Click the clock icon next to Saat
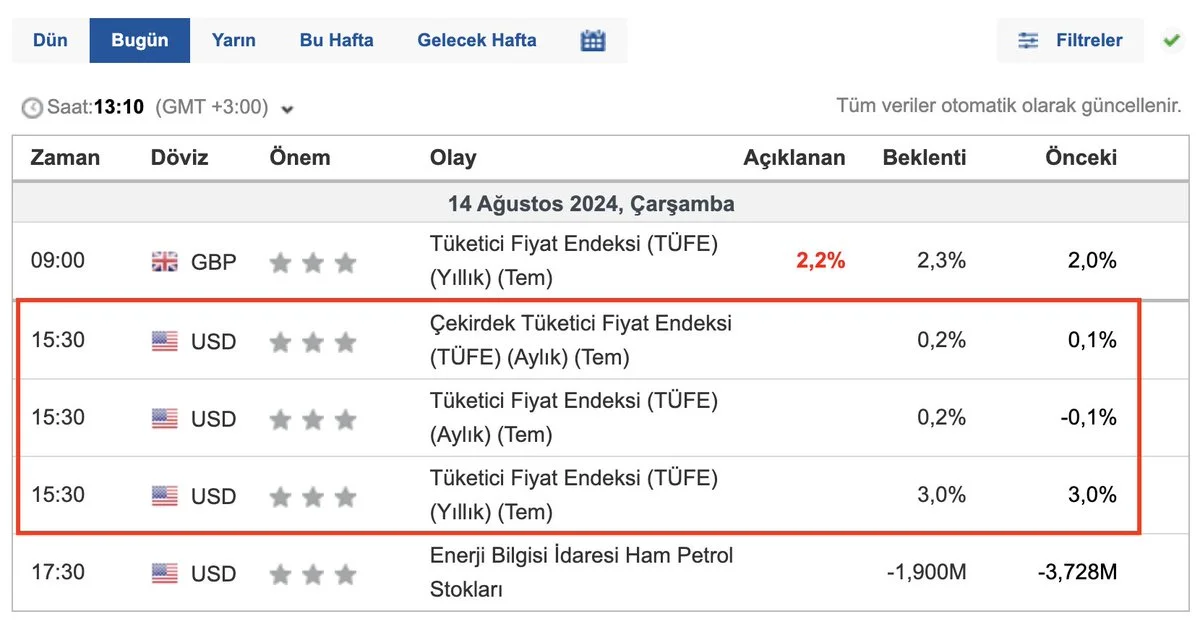Screen dimensions: 1200x635 pyautogui.click(x=32, y=107)
